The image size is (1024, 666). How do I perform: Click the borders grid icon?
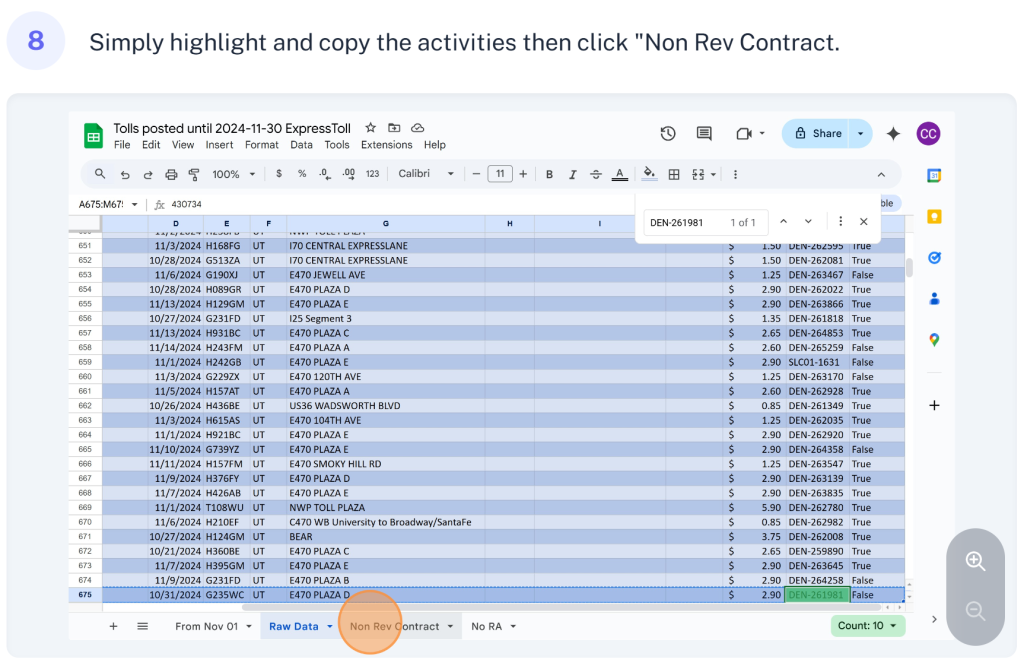coord(674,174)
